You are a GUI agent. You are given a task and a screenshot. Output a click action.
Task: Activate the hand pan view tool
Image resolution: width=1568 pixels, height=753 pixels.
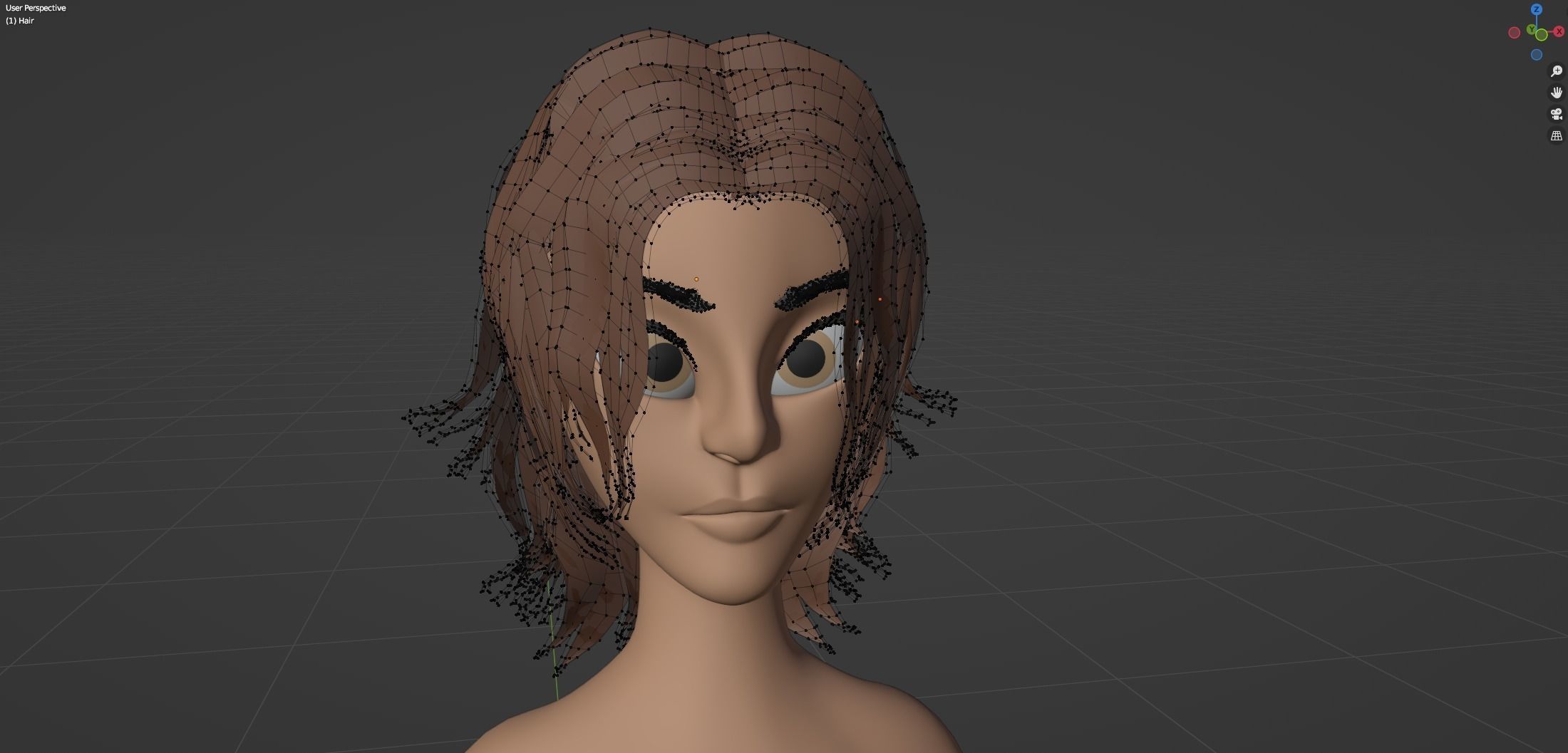tap(1557, 93)
